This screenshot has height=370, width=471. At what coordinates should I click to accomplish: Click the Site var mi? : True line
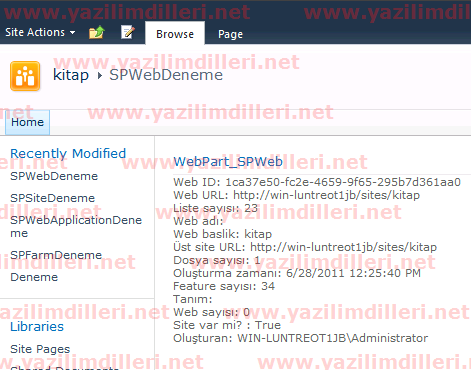pos(227,325)
